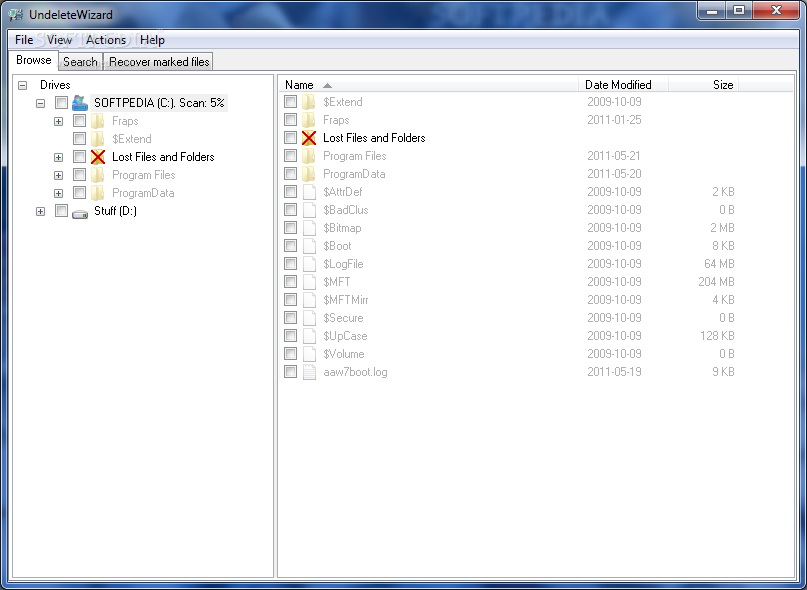Viewport: 807px width, 590px height.
Task: Select the $Extend label in tree
Action: point(132,139)
